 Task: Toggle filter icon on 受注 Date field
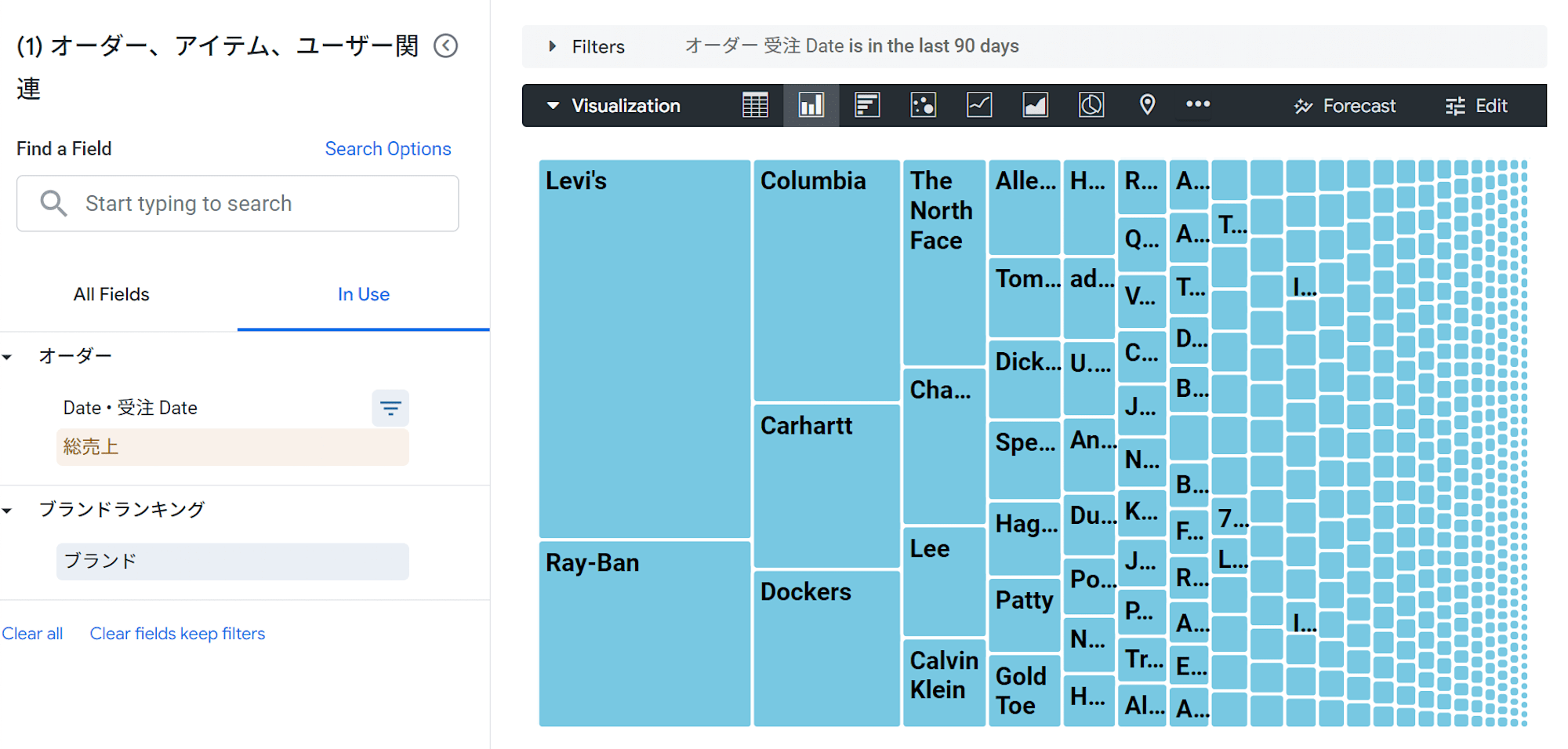pos(390,408)
